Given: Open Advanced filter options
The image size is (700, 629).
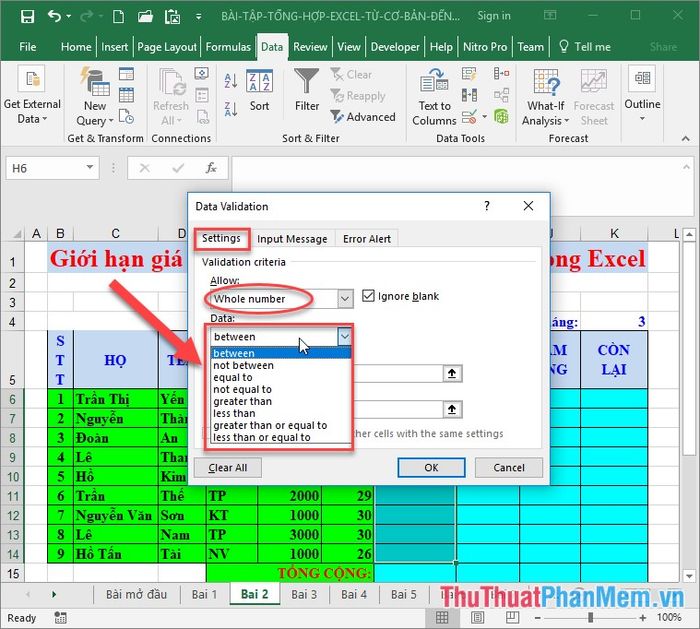Looking at the screenshot, I should [x=363, y=117].
